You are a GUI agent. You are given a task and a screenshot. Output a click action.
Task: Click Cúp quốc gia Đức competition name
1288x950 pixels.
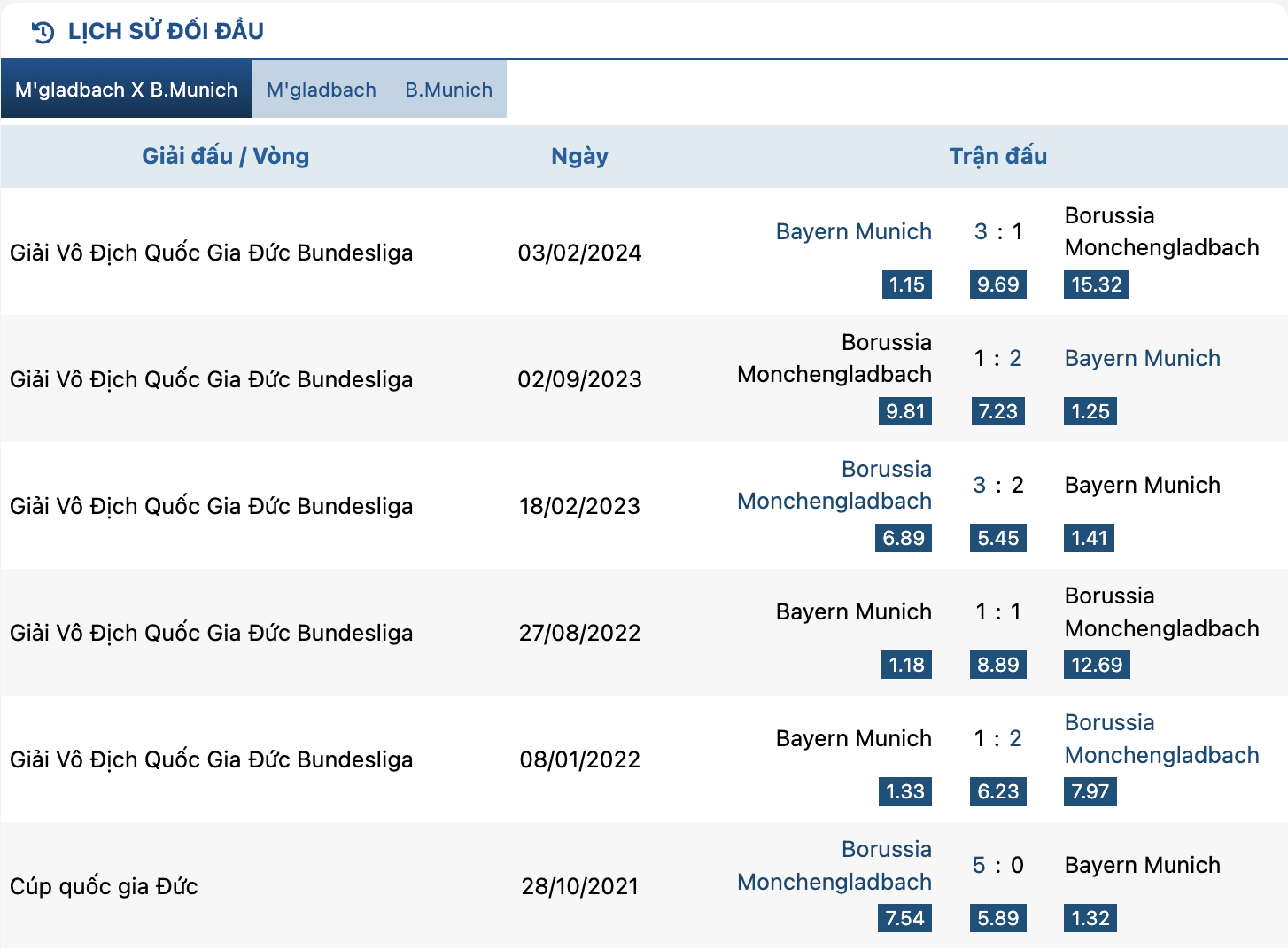104,886
